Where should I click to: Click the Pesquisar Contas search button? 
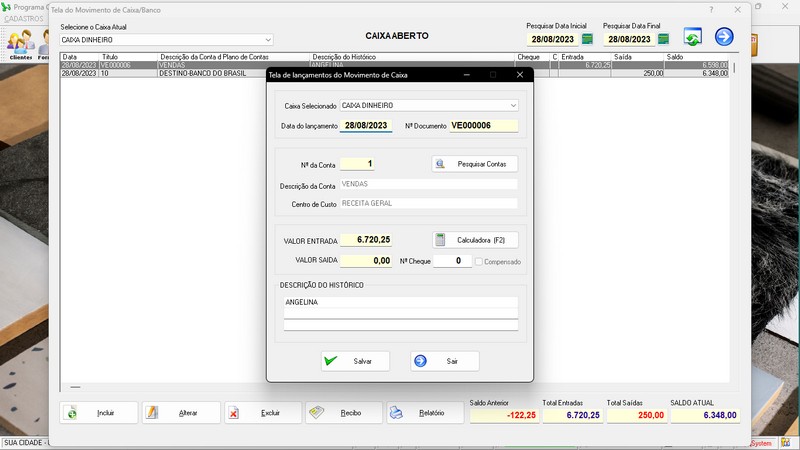point(475,164)
